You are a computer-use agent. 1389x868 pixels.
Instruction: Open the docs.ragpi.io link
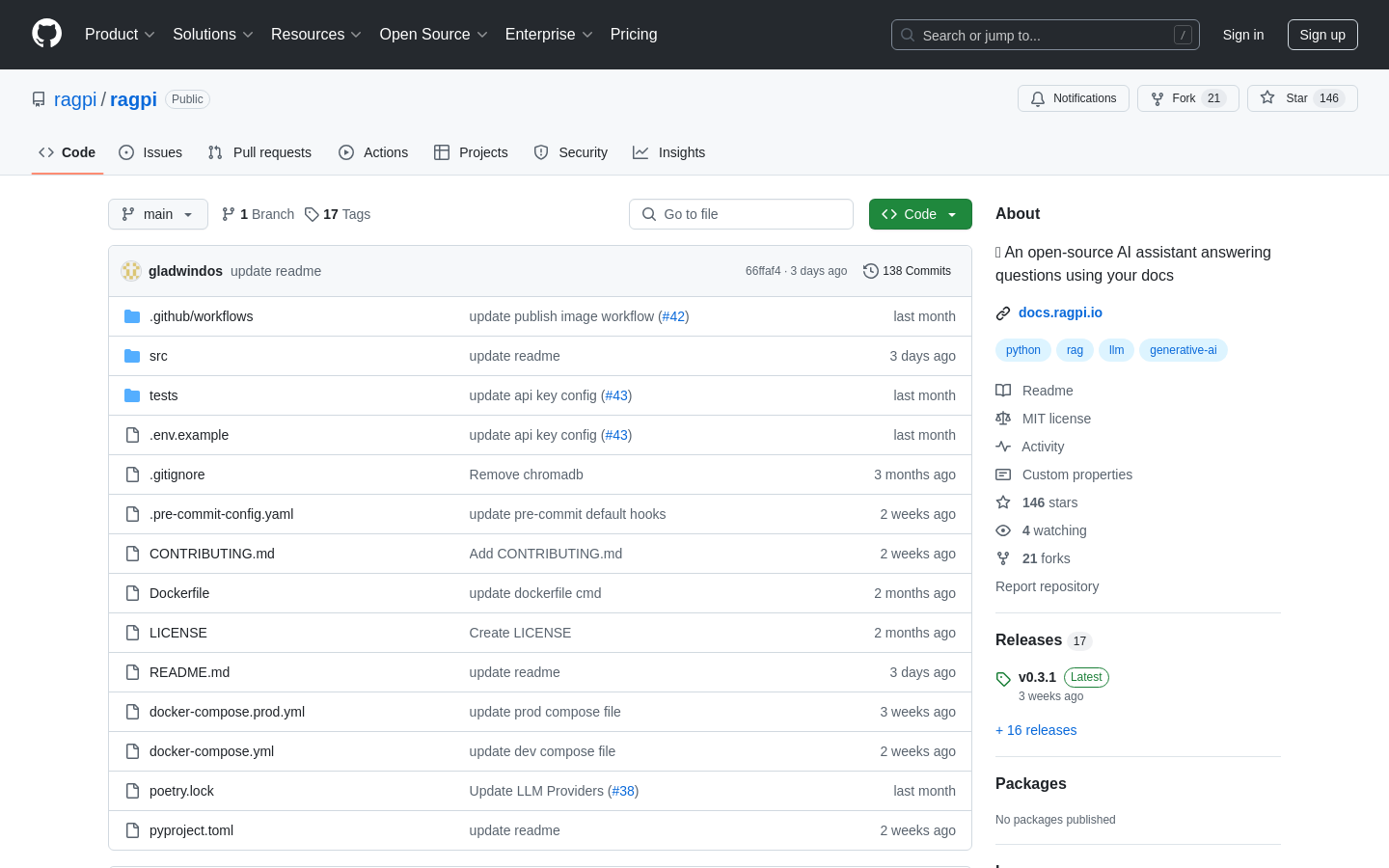(x=1060, y=312)
